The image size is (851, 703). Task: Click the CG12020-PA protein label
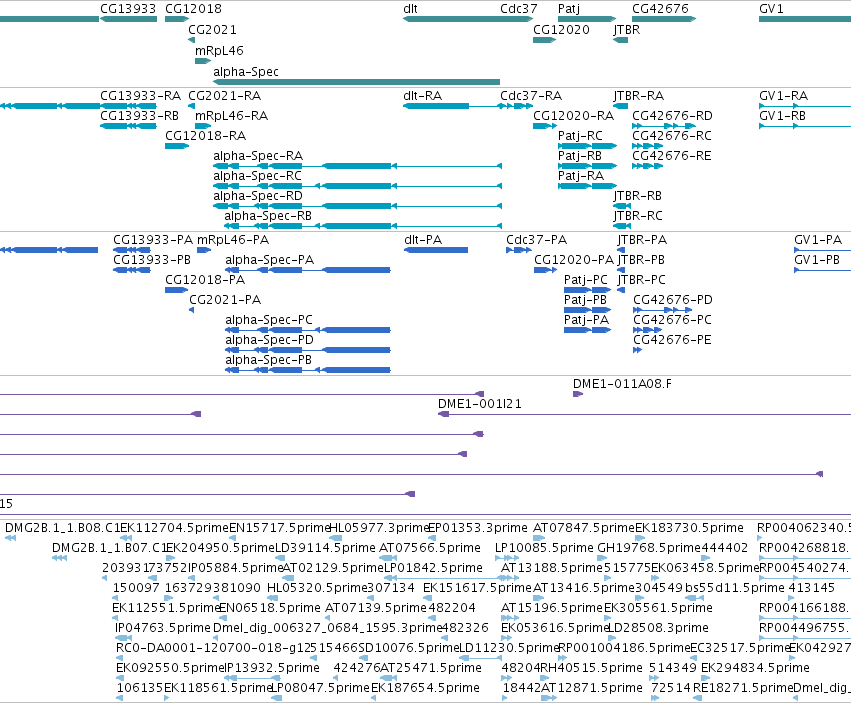(574, 260)
